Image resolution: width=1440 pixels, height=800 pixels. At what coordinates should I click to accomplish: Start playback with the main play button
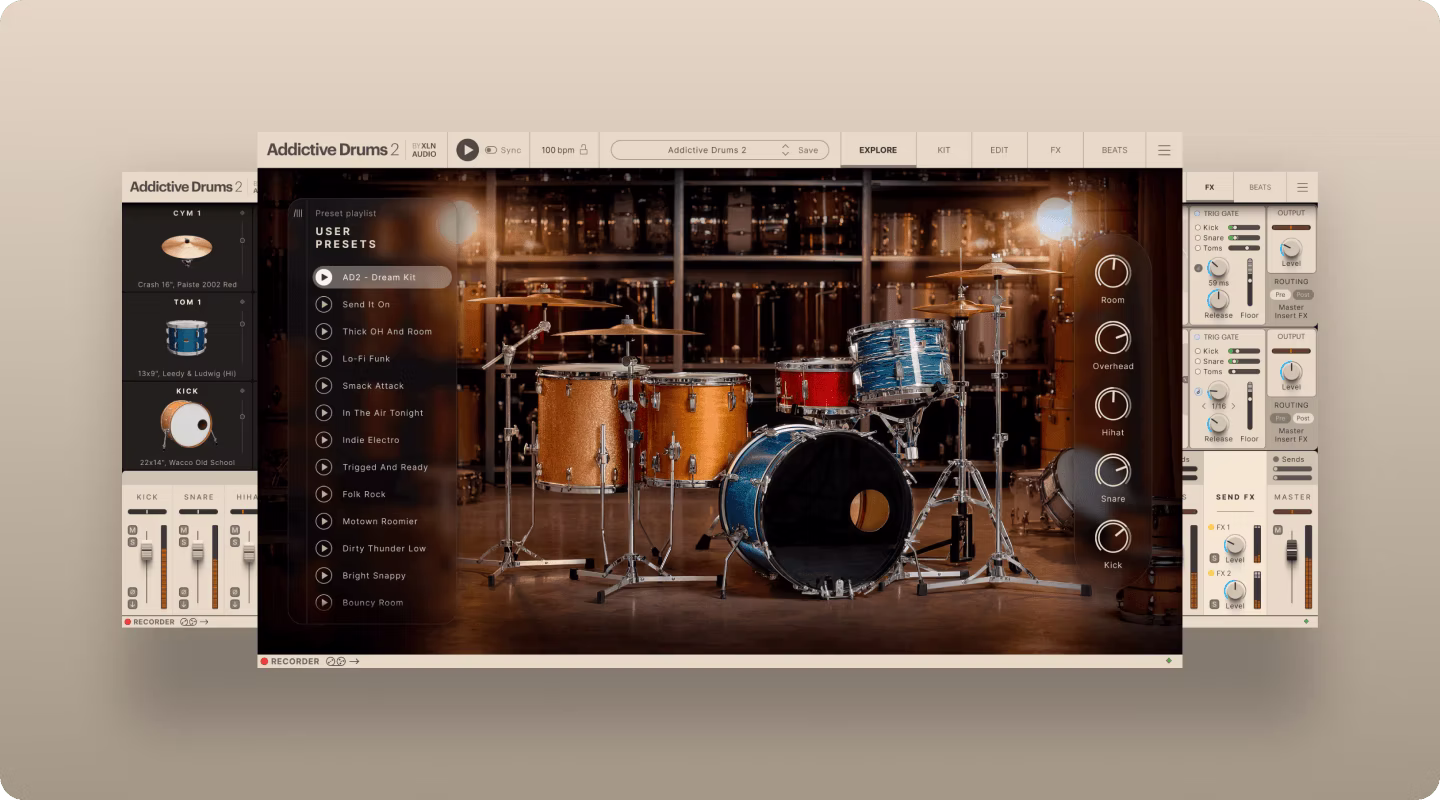467,150
